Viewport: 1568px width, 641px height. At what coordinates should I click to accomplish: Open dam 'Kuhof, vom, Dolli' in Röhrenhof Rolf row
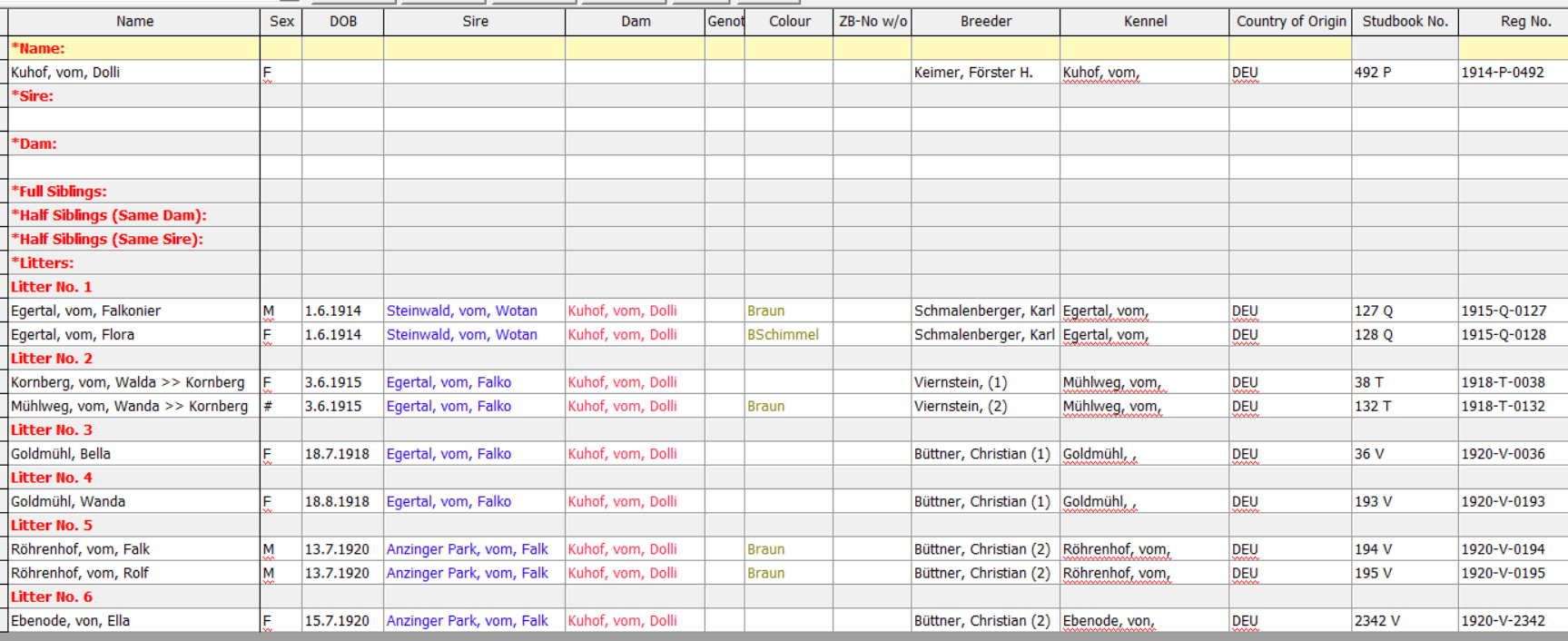coord(622,573)
